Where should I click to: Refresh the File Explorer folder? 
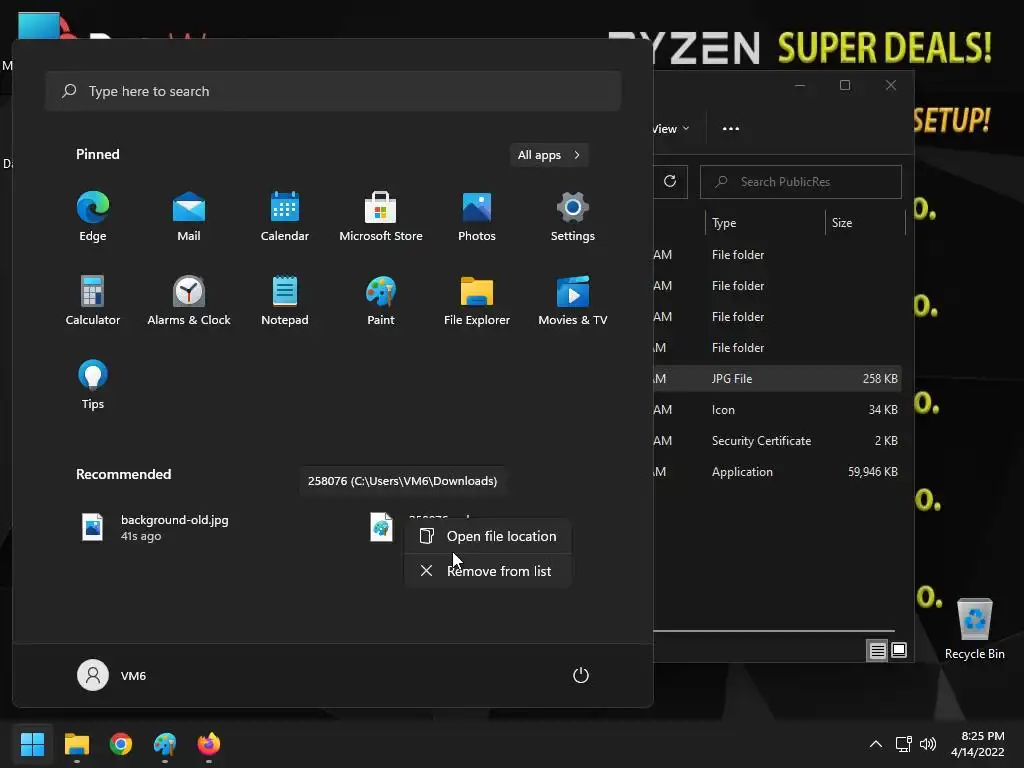pos(670,182)
